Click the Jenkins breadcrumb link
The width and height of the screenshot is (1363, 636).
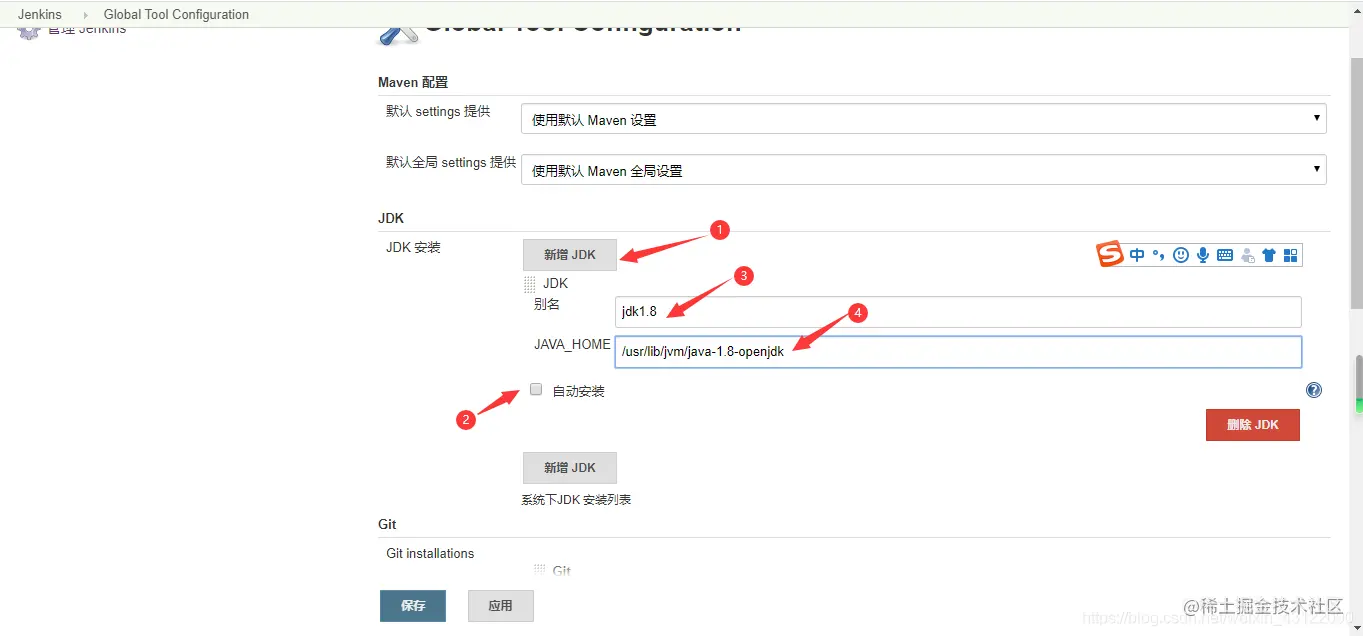[40, 14]
